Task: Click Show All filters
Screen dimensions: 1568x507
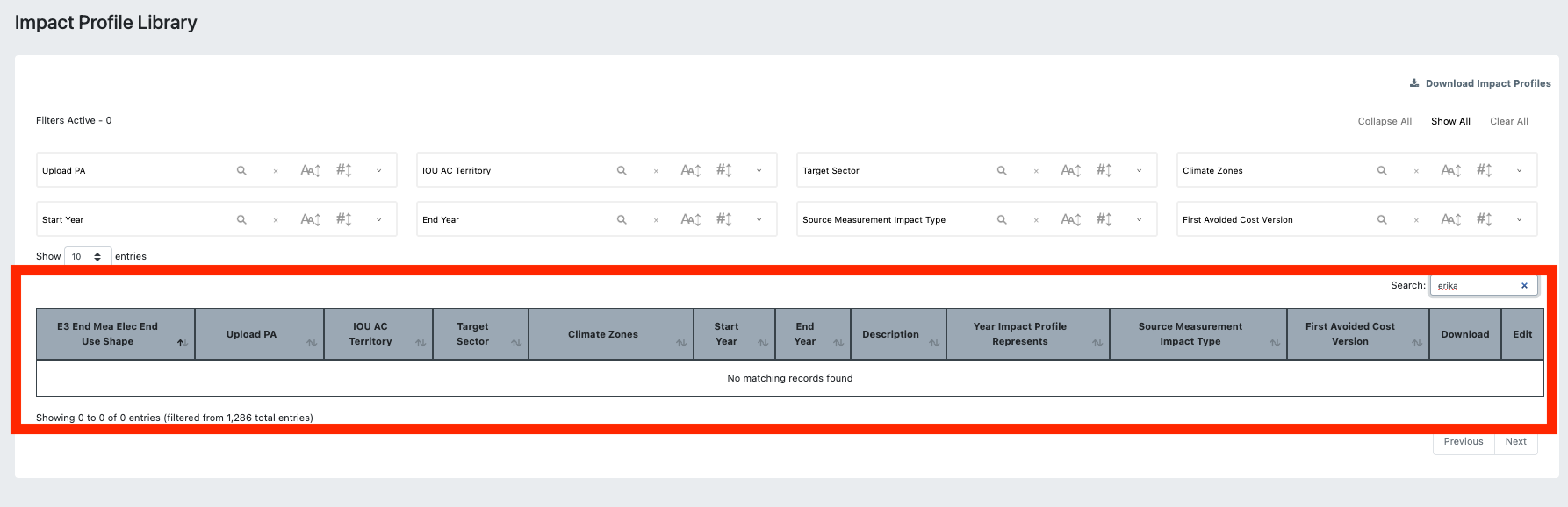Action: (x=1450, y=121)
